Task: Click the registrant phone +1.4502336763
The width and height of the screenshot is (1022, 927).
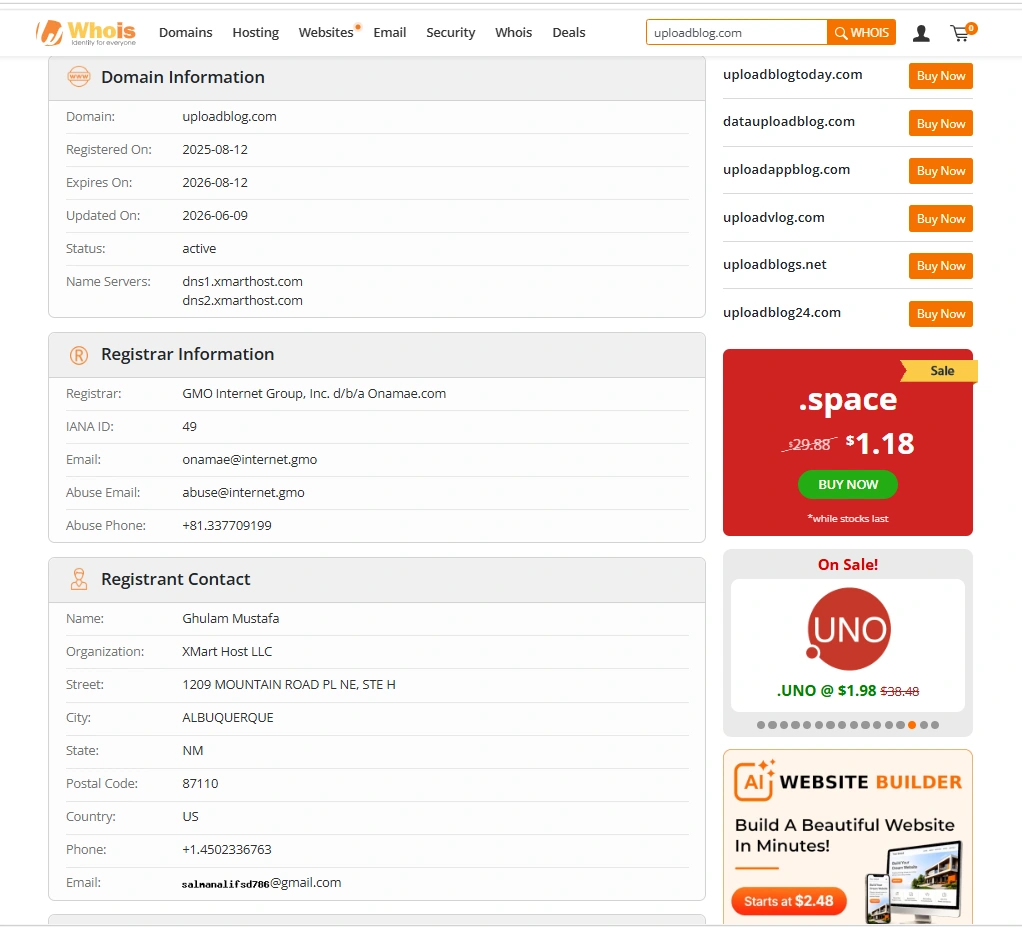Action: 227,849
